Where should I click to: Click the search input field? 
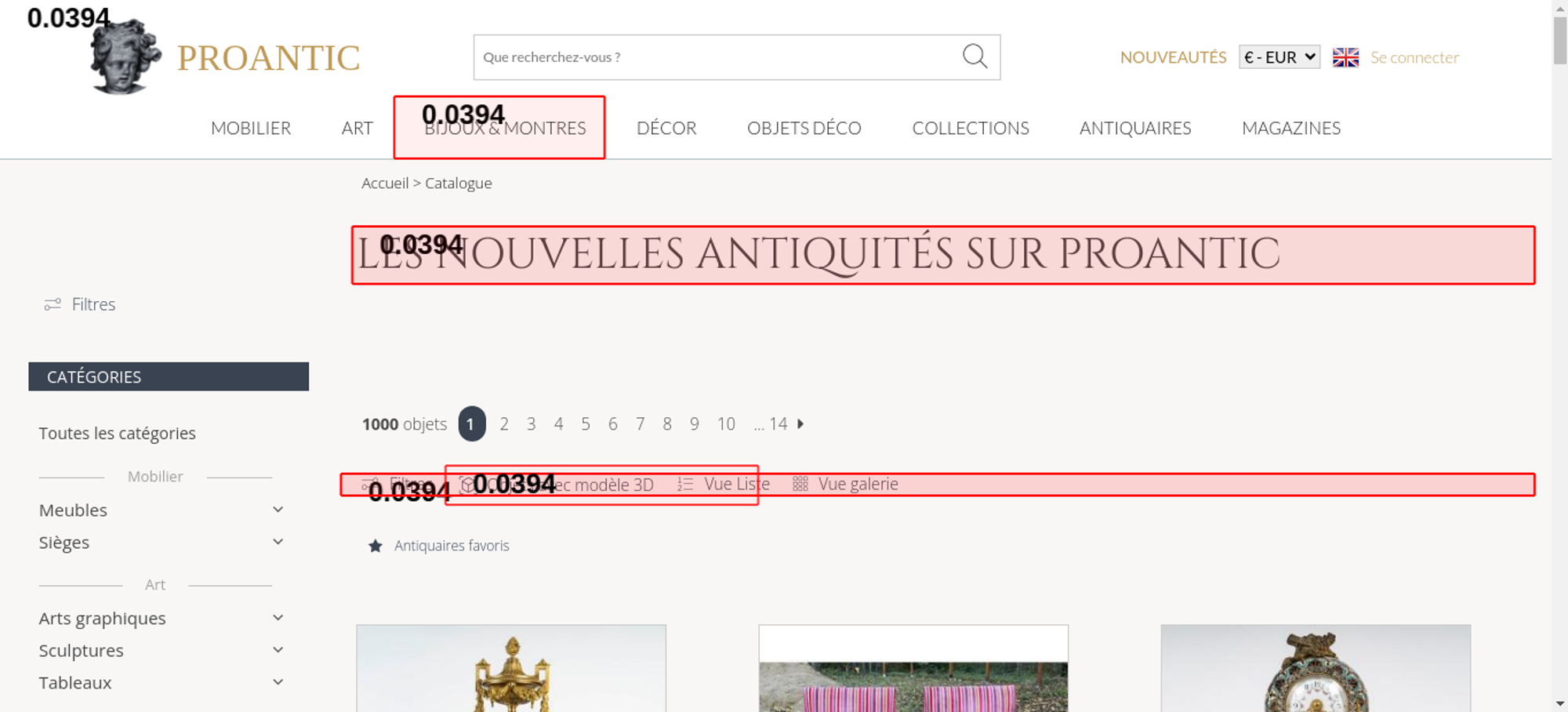[x=713, y=57]
